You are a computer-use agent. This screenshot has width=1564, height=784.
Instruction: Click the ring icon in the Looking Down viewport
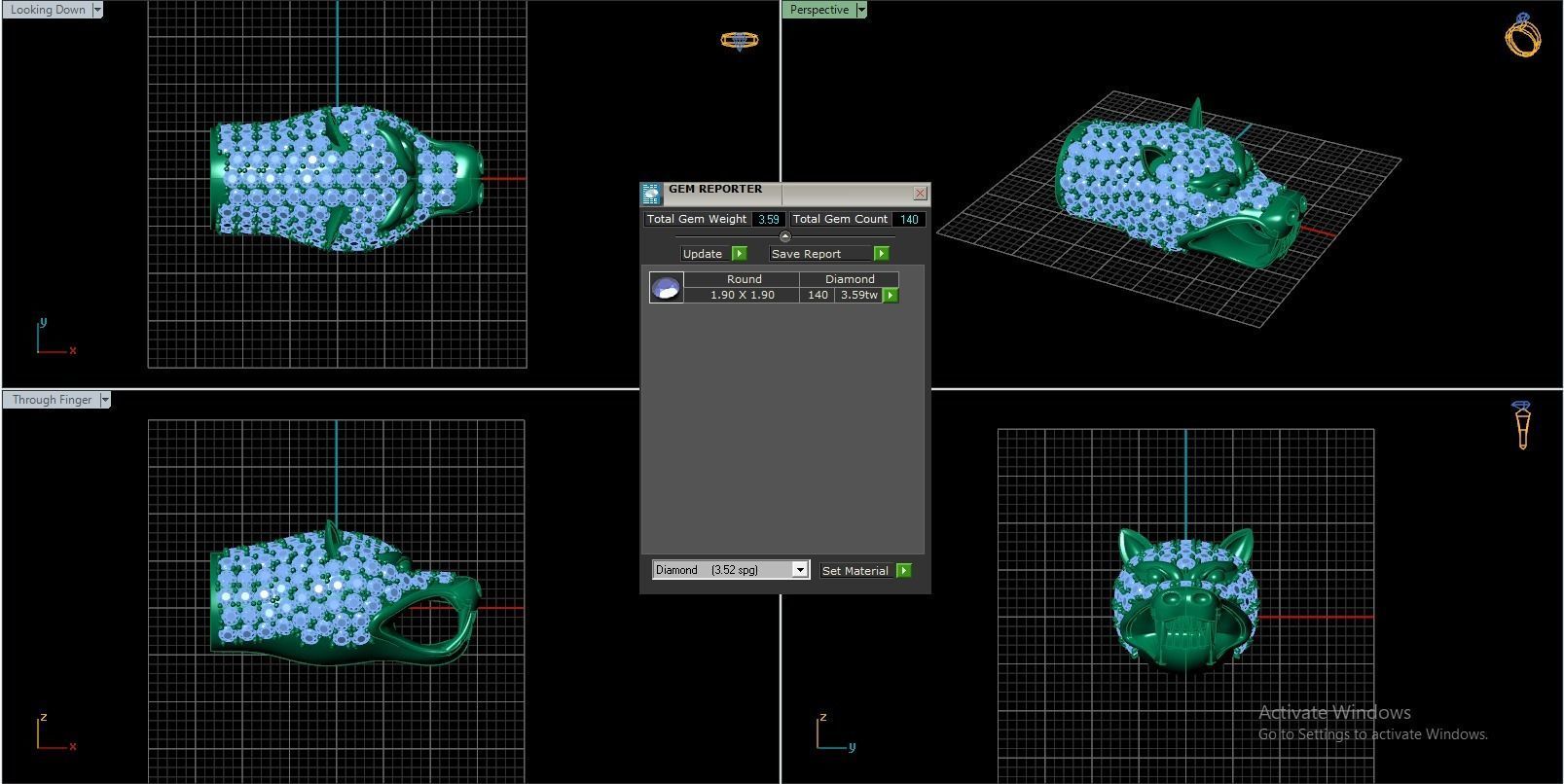tap(739, 40)
